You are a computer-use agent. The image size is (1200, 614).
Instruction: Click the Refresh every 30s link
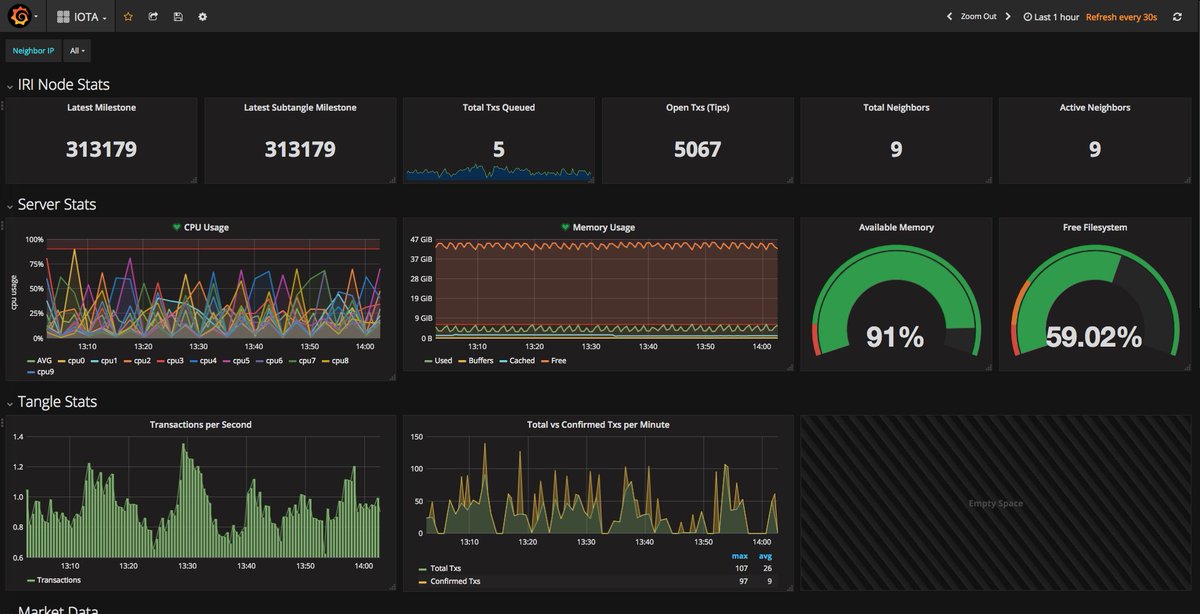1121,17
